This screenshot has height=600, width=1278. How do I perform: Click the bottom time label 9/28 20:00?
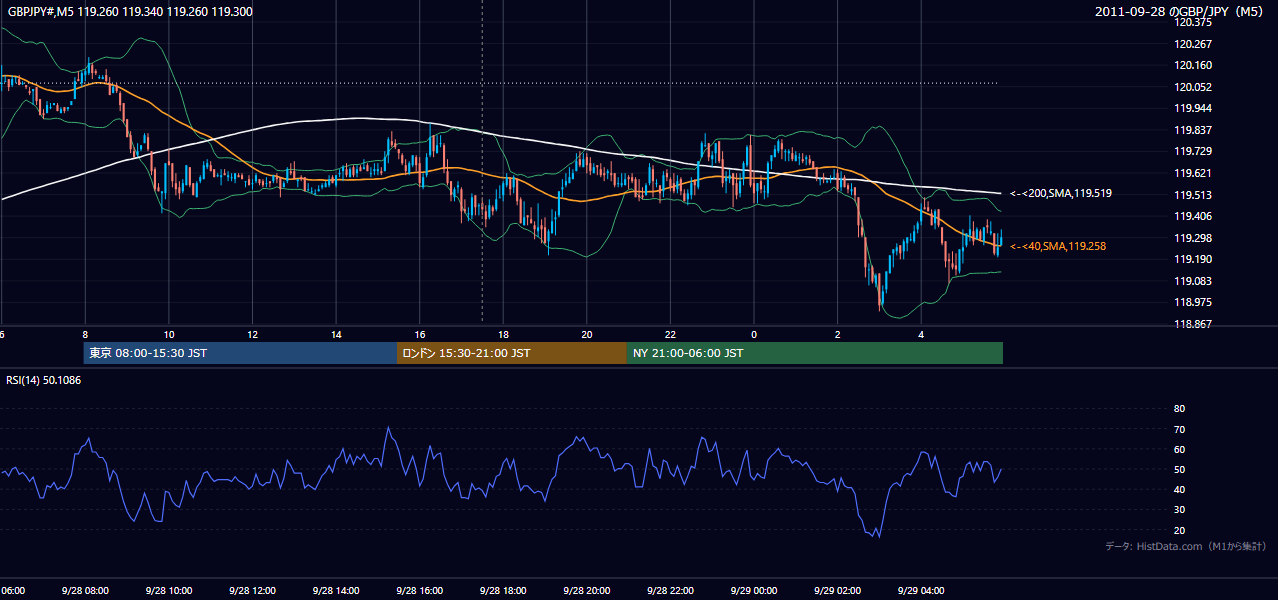click(x=586, y=590)
